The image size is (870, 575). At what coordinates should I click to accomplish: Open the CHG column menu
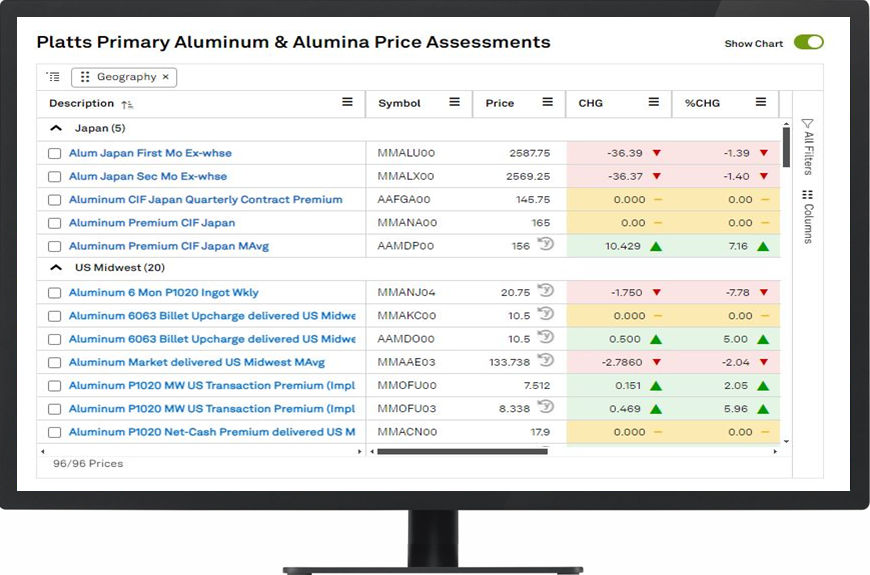coord(654,102)
